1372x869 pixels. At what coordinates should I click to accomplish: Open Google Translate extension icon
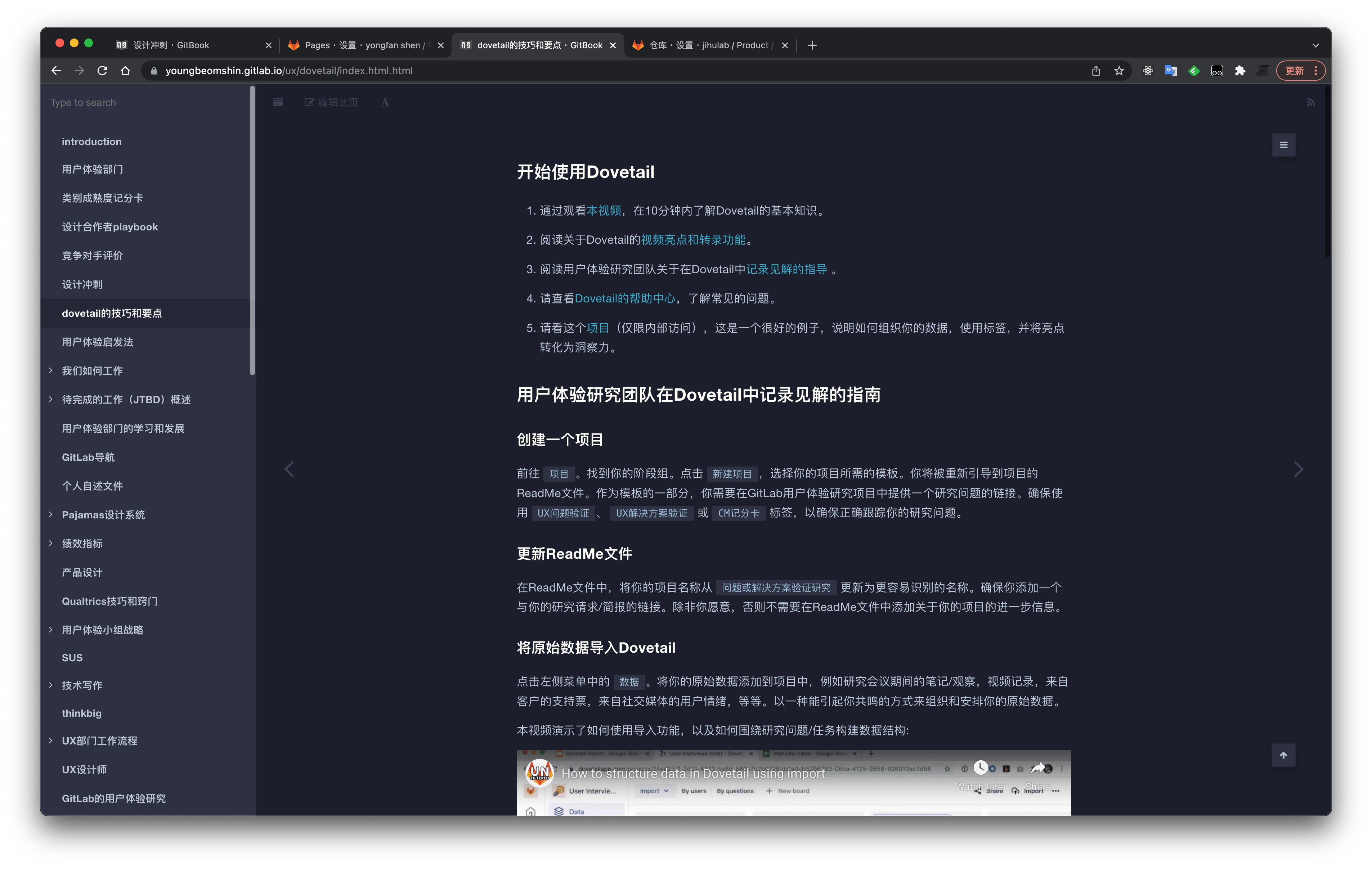pyautogui.click(x=1171, y=71)
